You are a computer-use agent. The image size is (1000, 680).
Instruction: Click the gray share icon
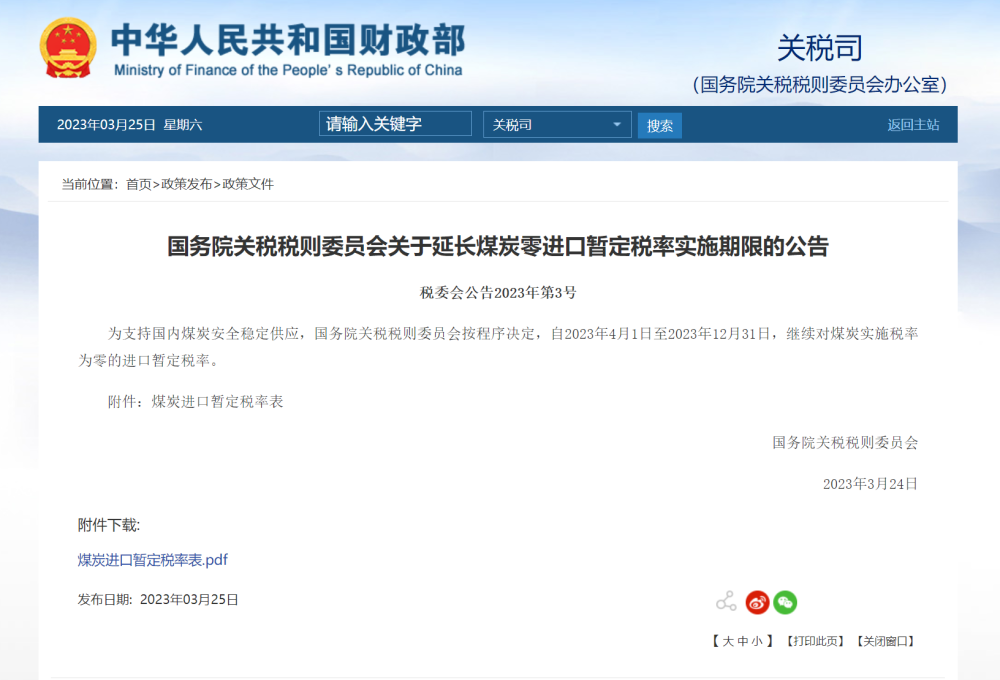(x=726, y=602)
